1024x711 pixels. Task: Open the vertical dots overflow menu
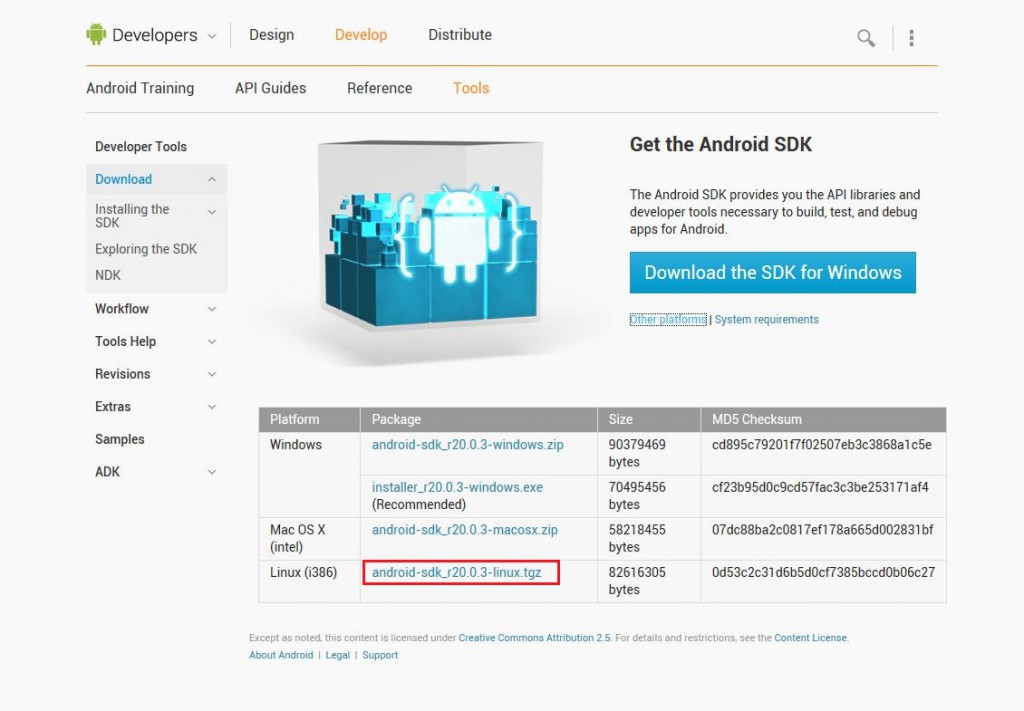click(x=911, y=38)
